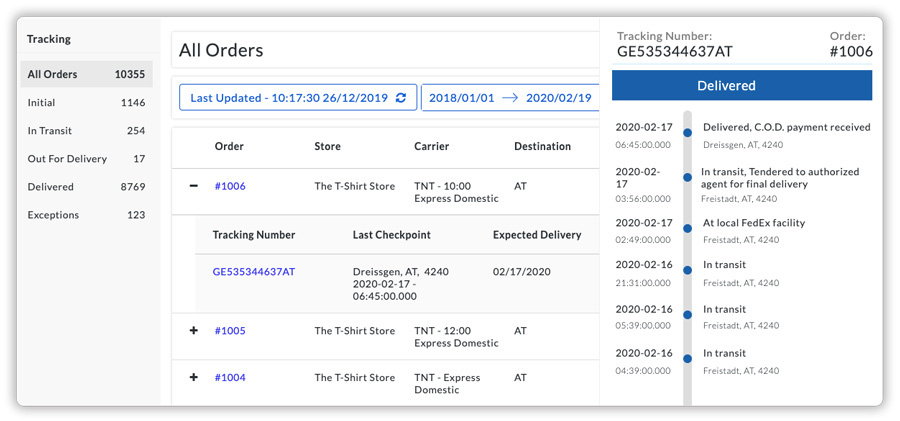Select All Orders in Tracking sidebar
The height and width of the screenshot is (421, 900).
[86, 74]
